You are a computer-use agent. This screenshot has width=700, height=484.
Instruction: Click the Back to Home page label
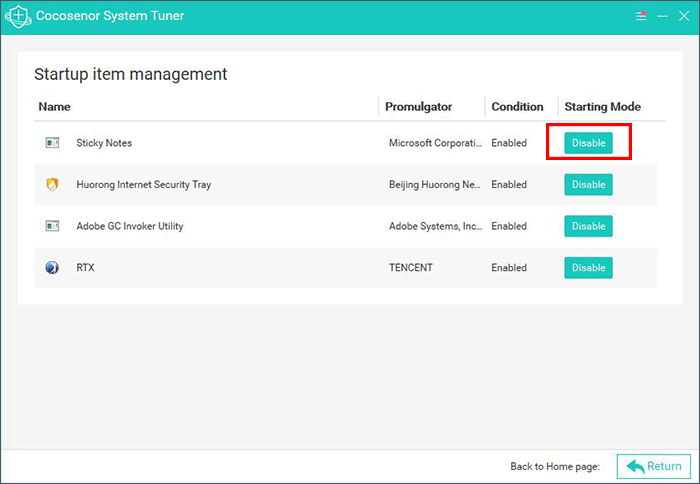(x=555, y=467)
